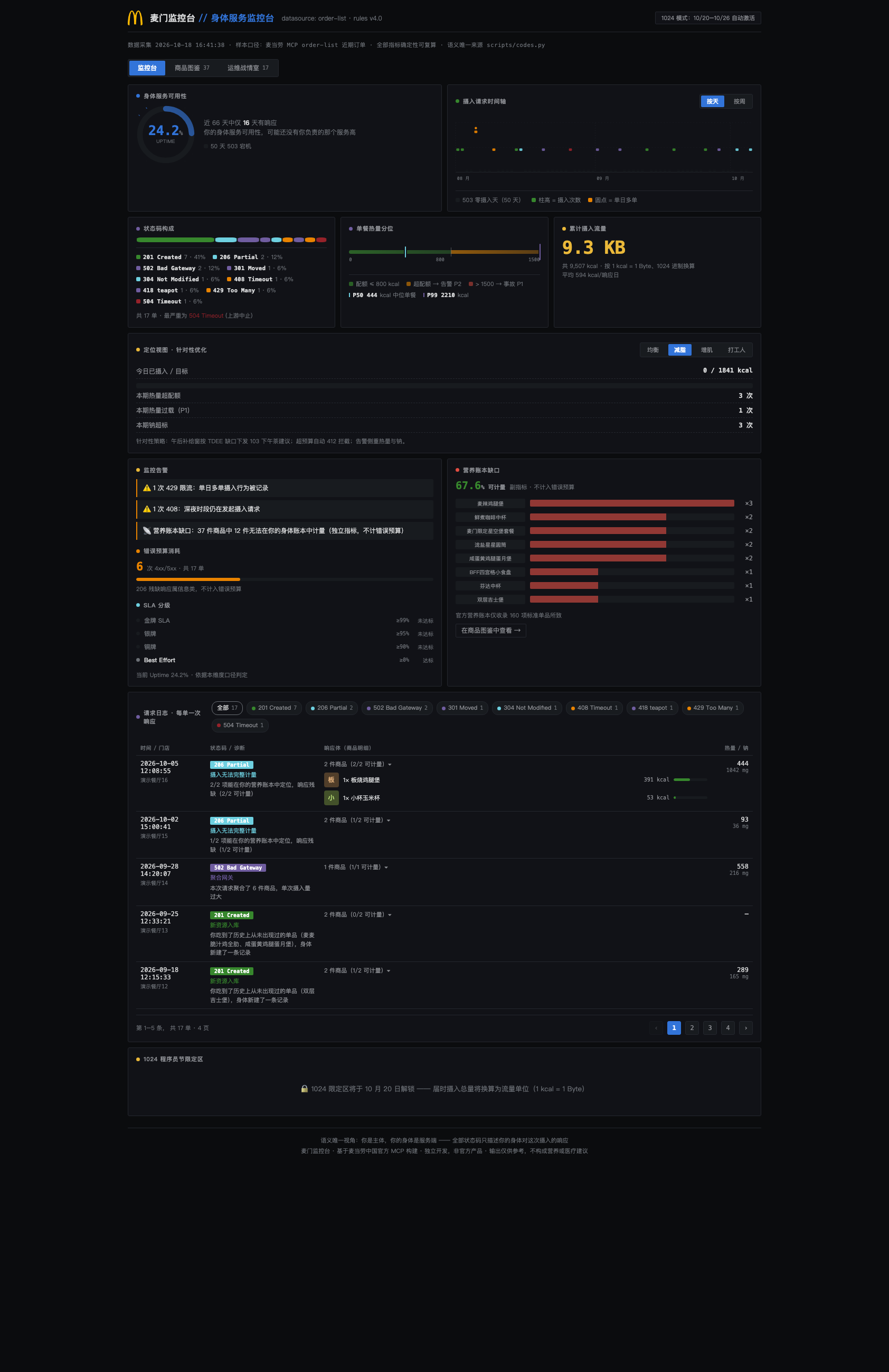
Task: Click the previous page arrow
Action: pos(656,1027)
